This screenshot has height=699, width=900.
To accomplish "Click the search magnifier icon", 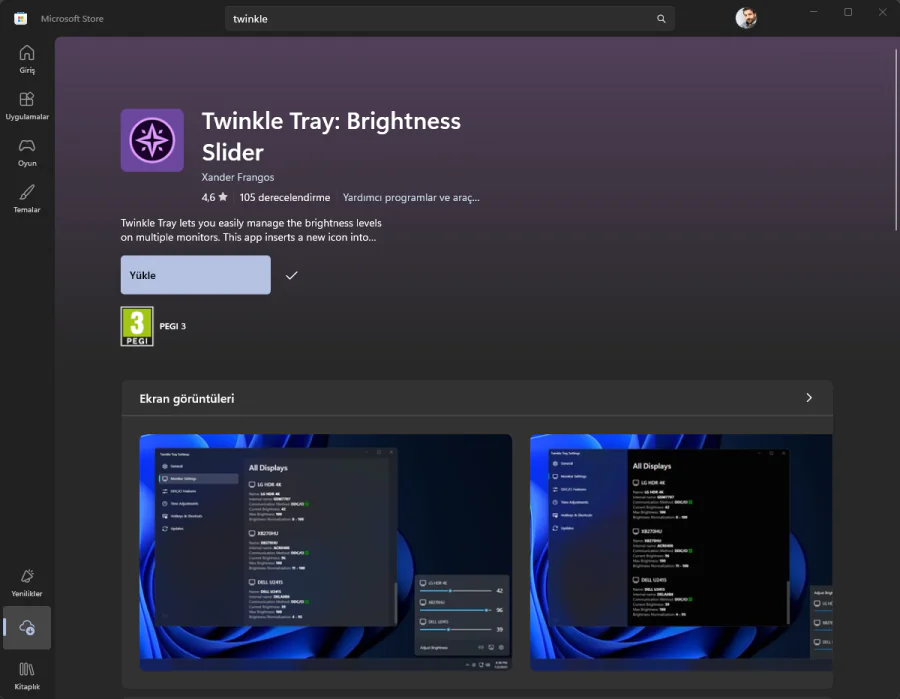I will (x=660, y=18).
